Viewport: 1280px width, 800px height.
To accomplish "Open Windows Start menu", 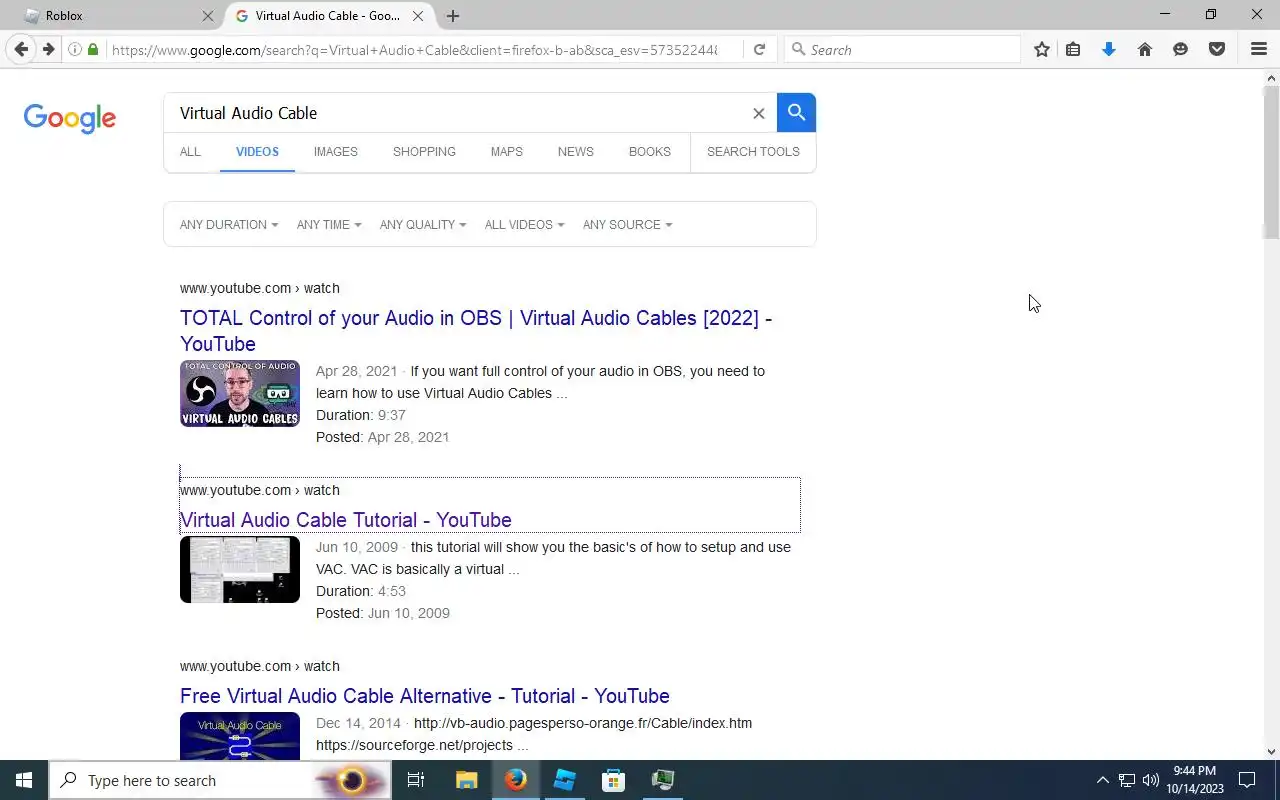I will pyautogui.click(x=24, y=780).
